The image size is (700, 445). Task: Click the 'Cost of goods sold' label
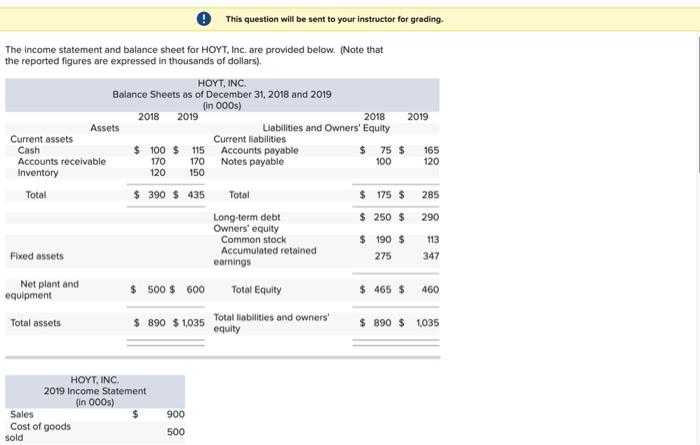click(x=38, y=432)
